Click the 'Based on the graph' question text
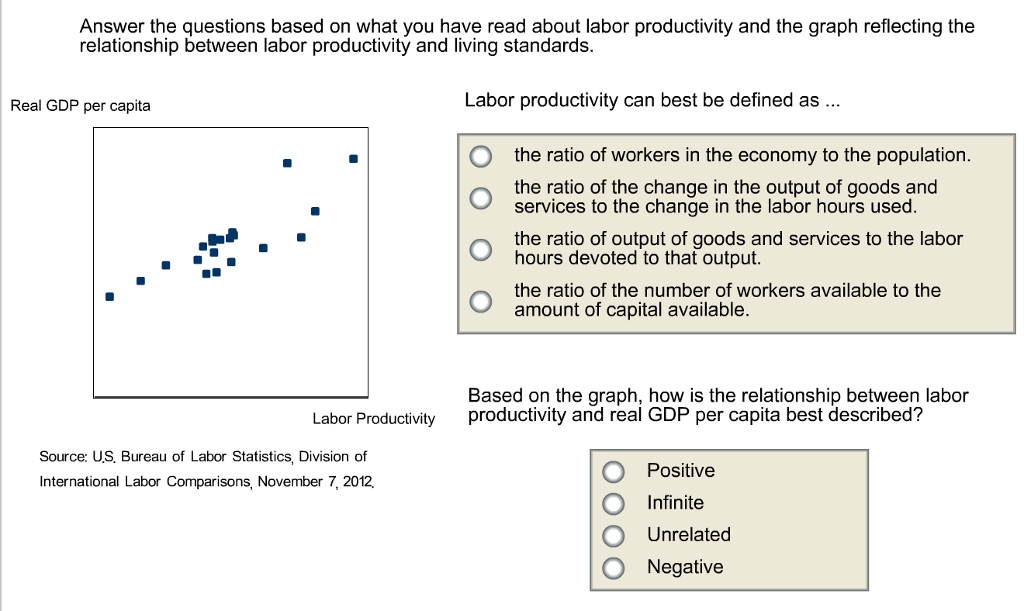The image size is (1024, 611). (717, 405)
